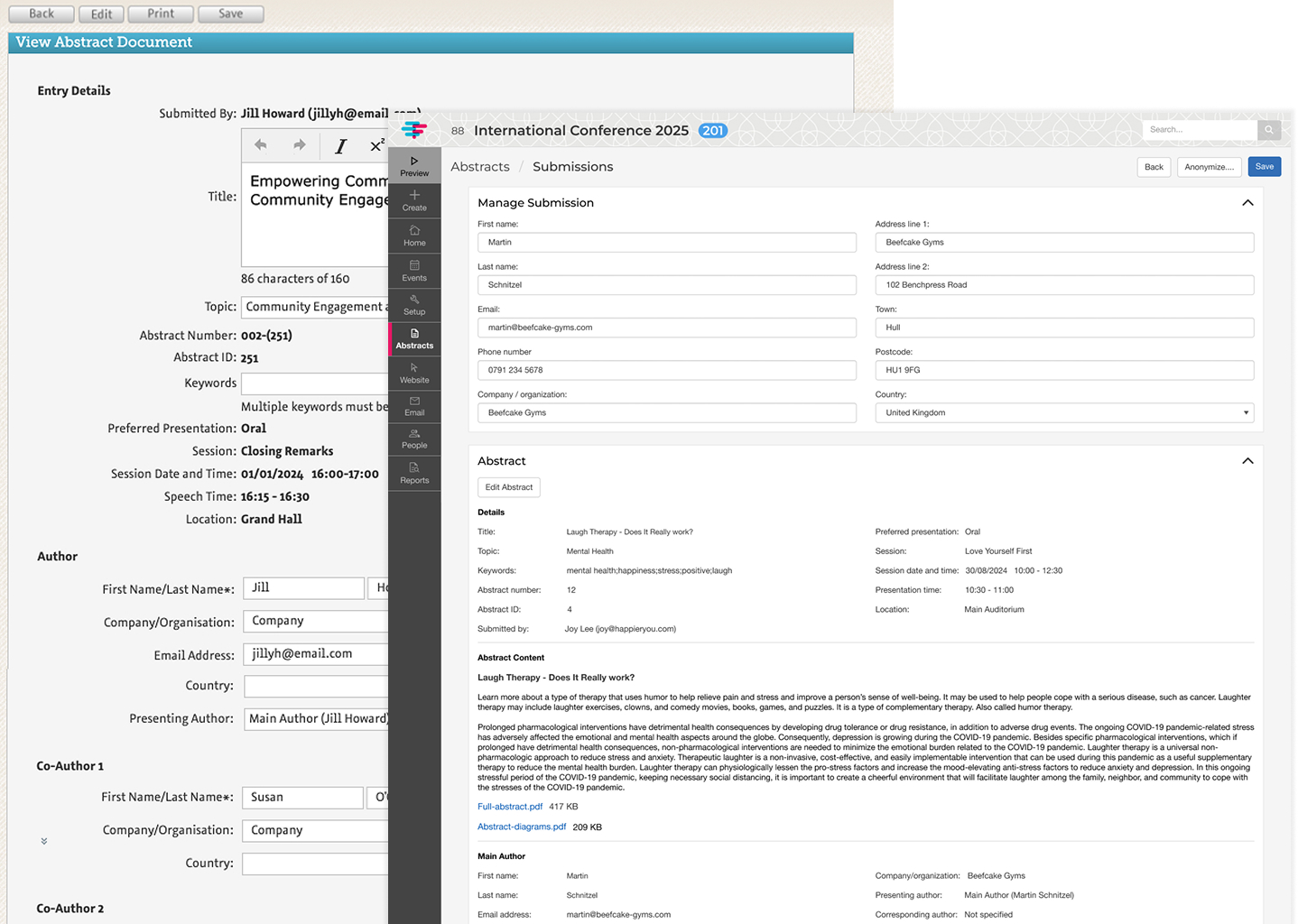Image resolution: width=1298 pixels, height=924 pixels.
Task: Select Preview in the sidebar
Action: tap(413, 165)
